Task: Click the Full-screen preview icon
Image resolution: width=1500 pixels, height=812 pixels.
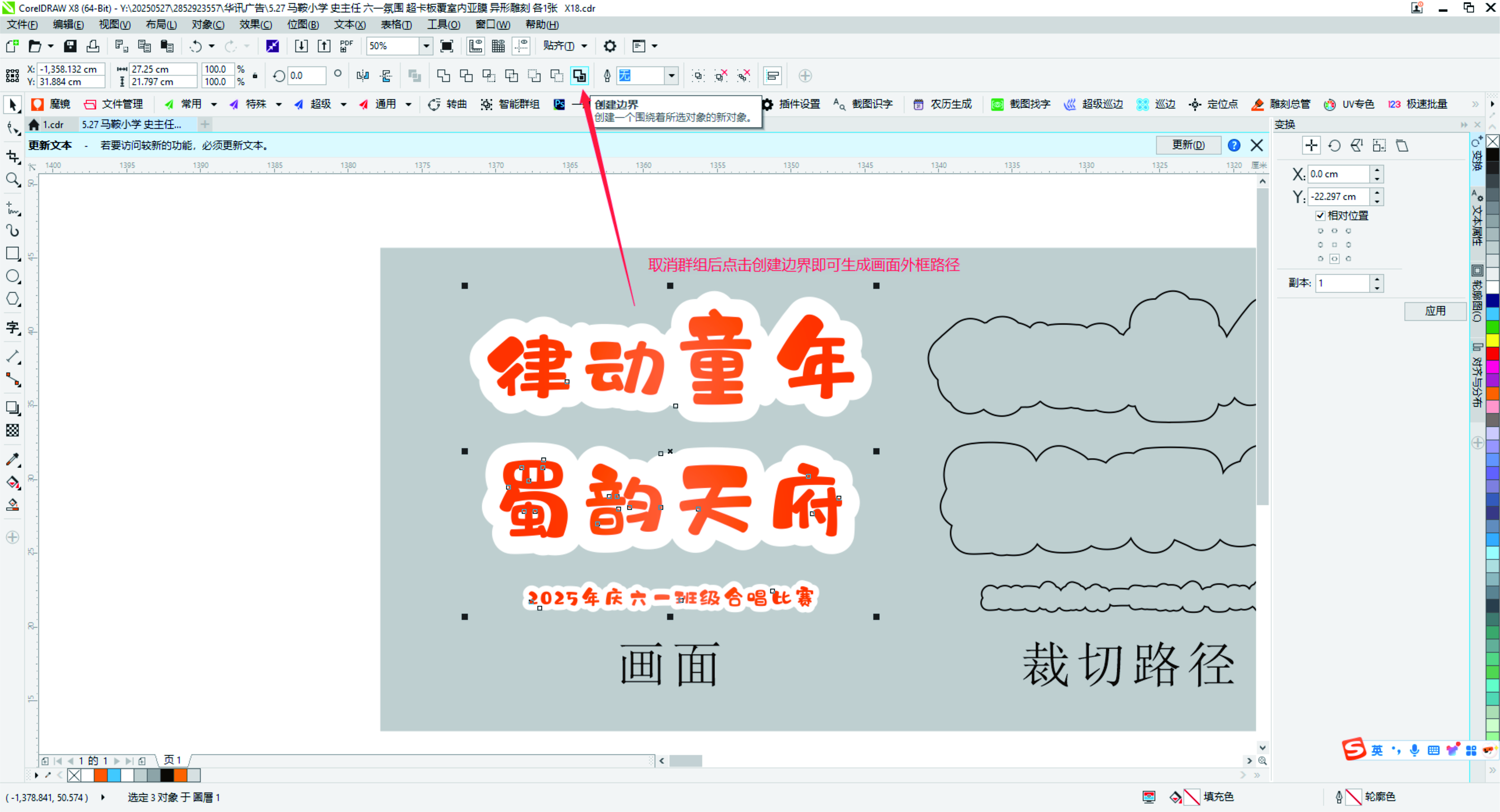Action: click(x=446, y=46)
